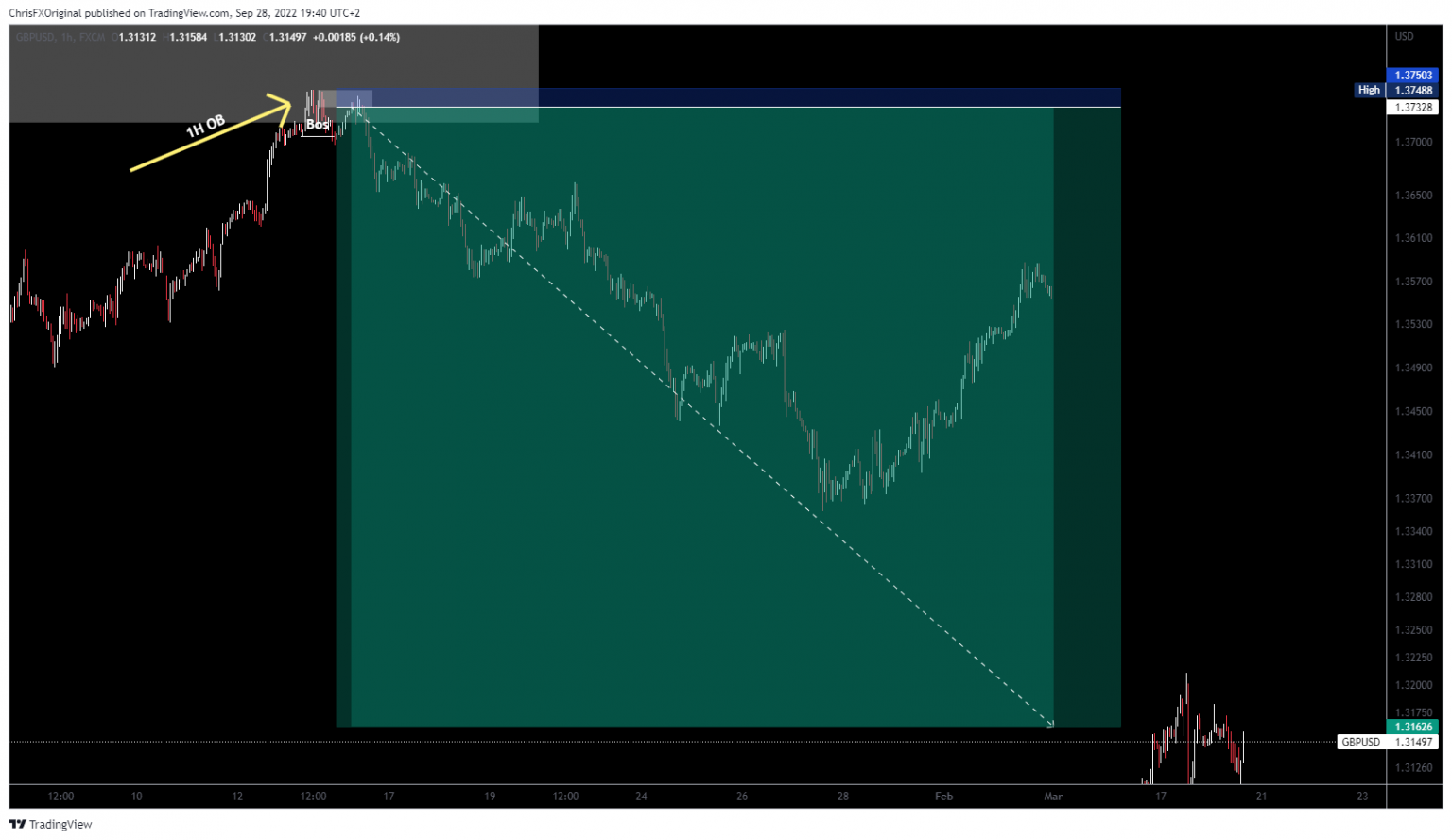
Task: Click the white GBPUSD 1.31497 last price label
Action: 1389,742
